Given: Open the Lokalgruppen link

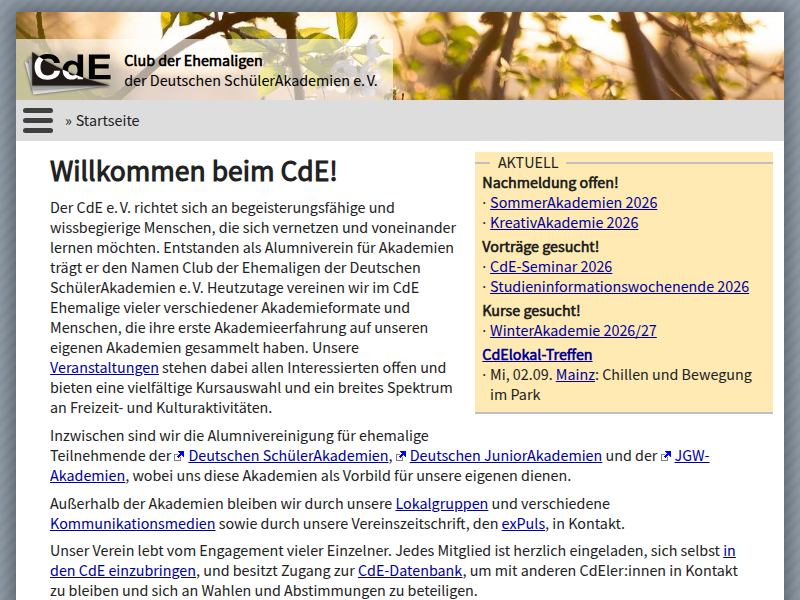Looking at the screenshot, I should point(442,504).
